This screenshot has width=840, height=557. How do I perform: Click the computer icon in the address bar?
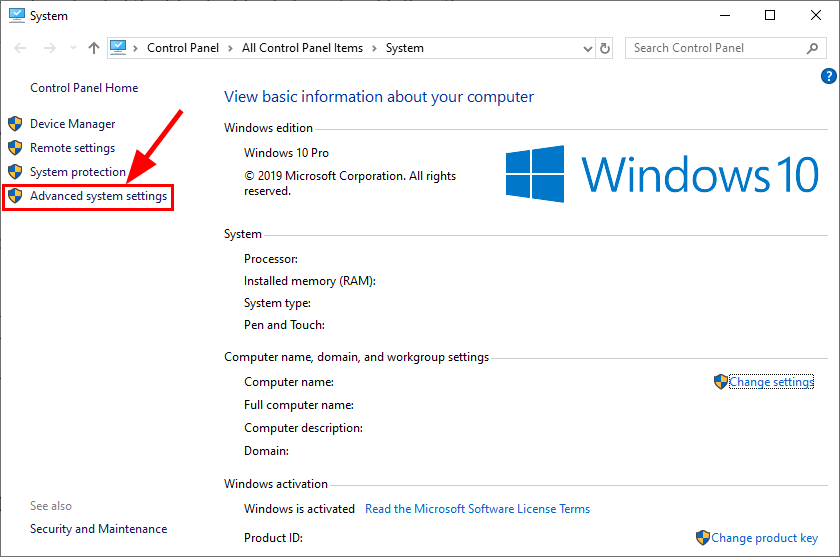(119, 47)
